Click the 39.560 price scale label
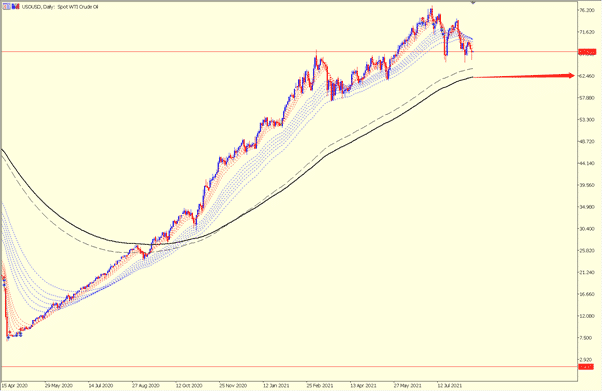 pyautogui.click(x=587, y=185)
